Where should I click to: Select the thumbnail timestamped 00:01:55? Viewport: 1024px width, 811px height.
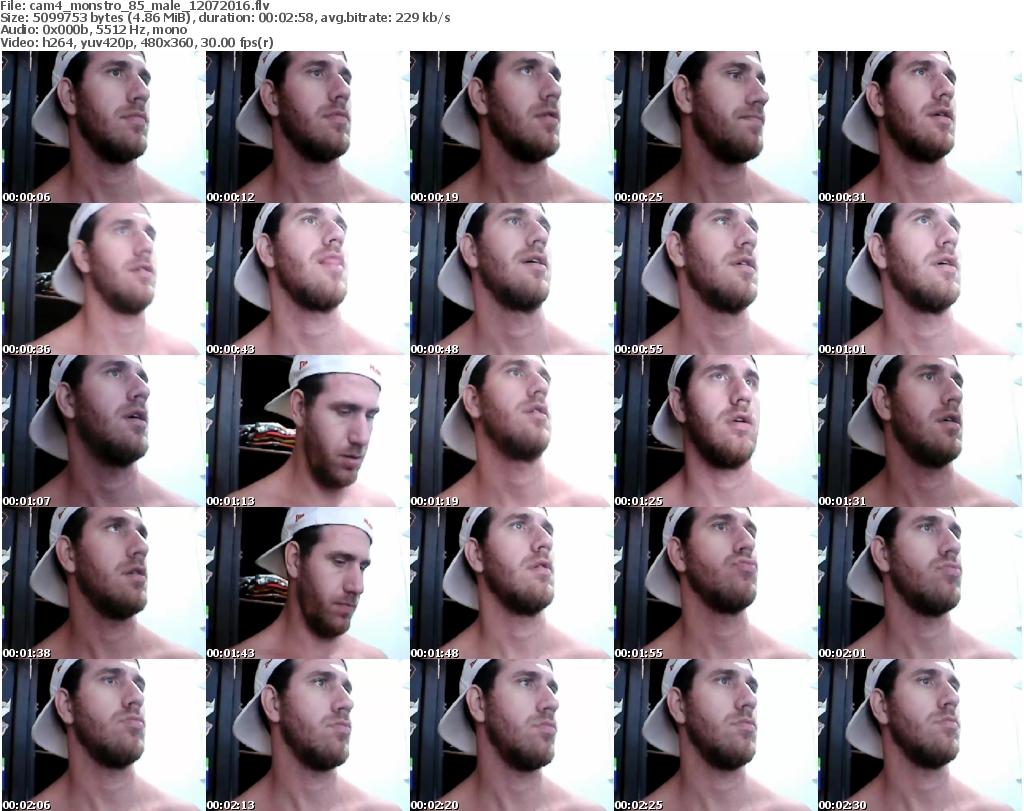click(715, 583)
